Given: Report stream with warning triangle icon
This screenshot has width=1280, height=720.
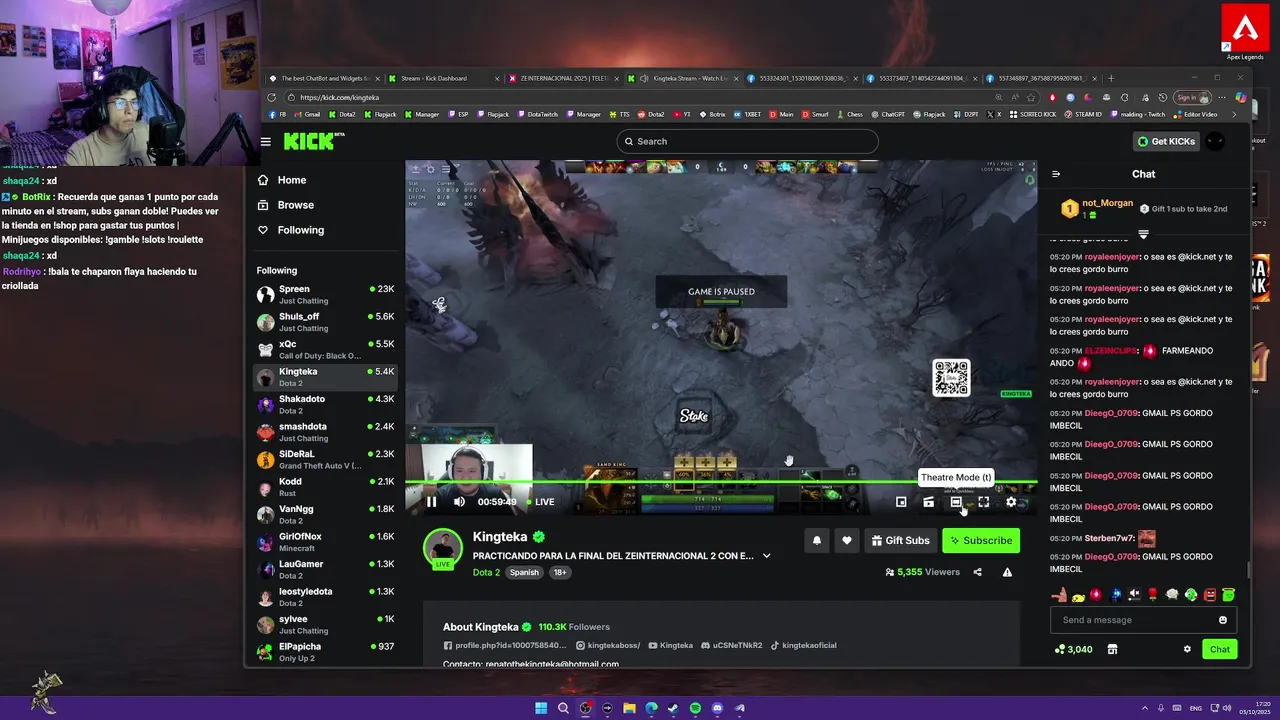Looking at the screenshot, I should 1007,572.
